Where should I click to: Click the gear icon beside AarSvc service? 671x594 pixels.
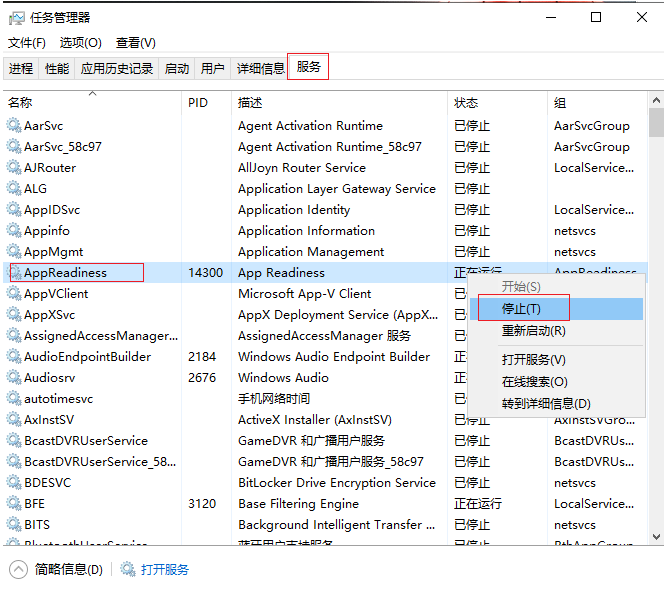(x=14, y=126)
